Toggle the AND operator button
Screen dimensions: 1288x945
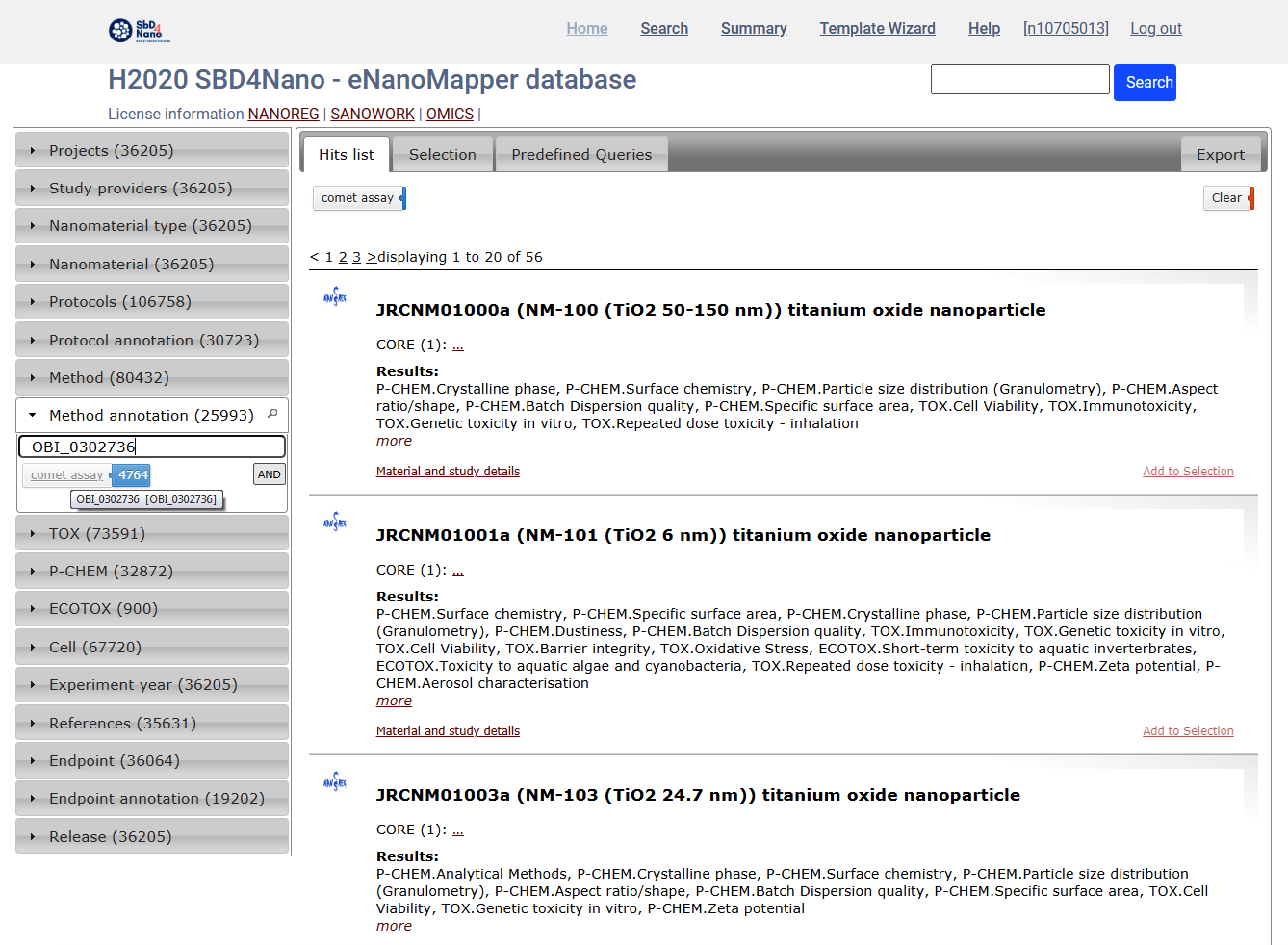[x=270, y=474]
